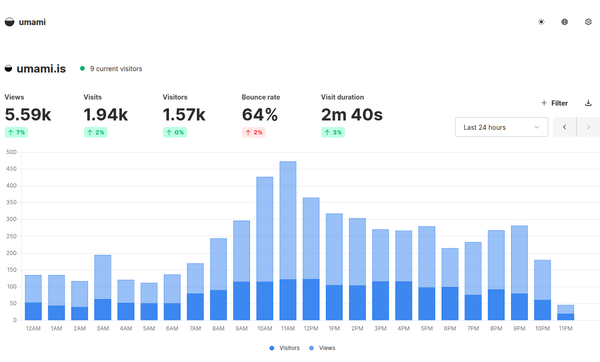This screenshot has height=362, width=600.
Task: Click the 0% Visitors change badge
Action: 175,132
